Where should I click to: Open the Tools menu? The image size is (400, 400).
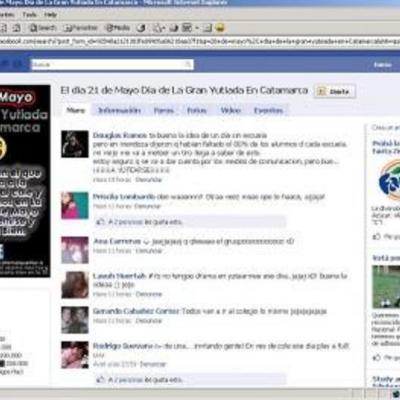coord(29,15)
